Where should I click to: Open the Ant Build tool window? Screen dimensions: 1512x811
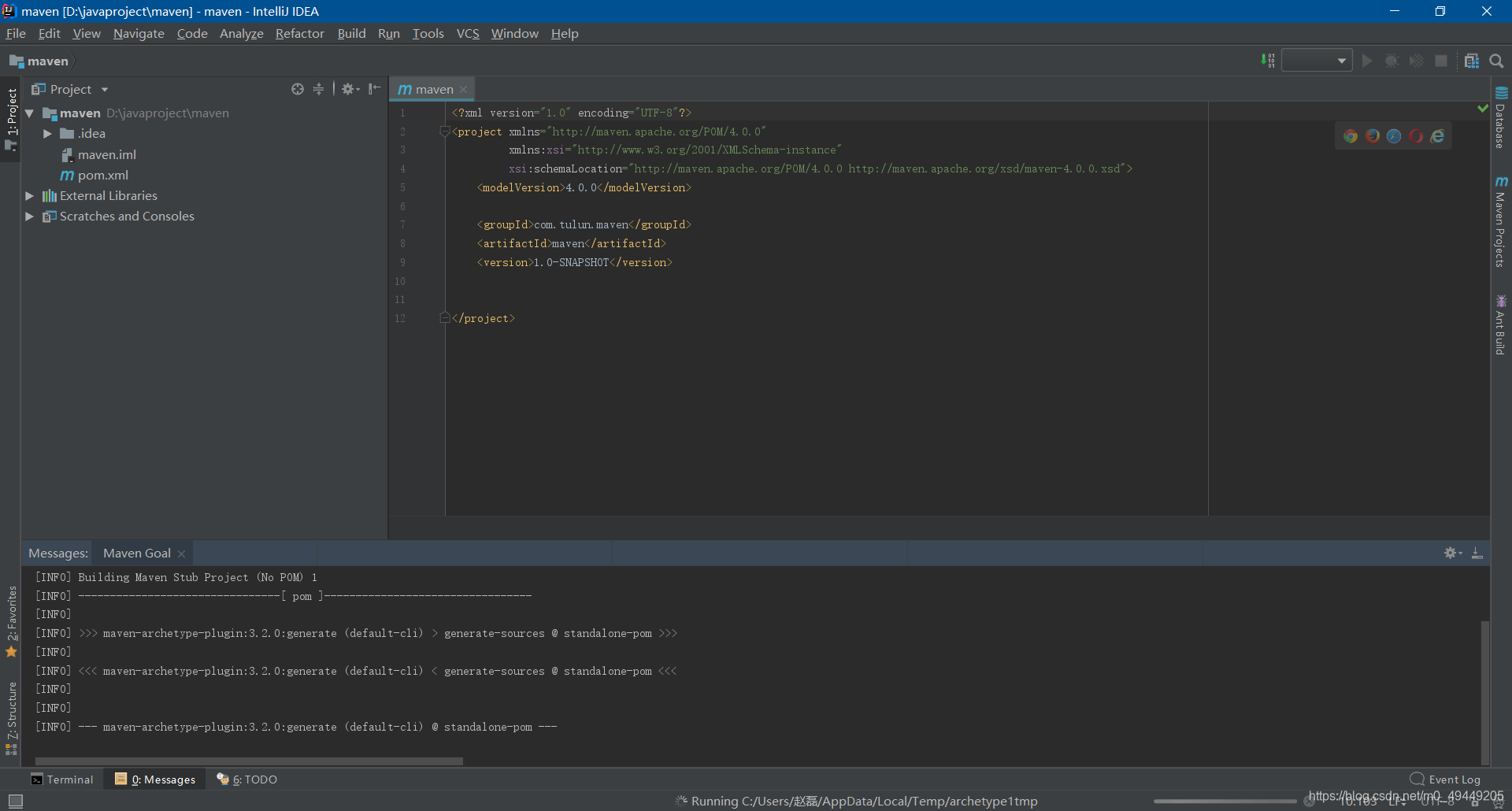click(x=1501, y=325)
